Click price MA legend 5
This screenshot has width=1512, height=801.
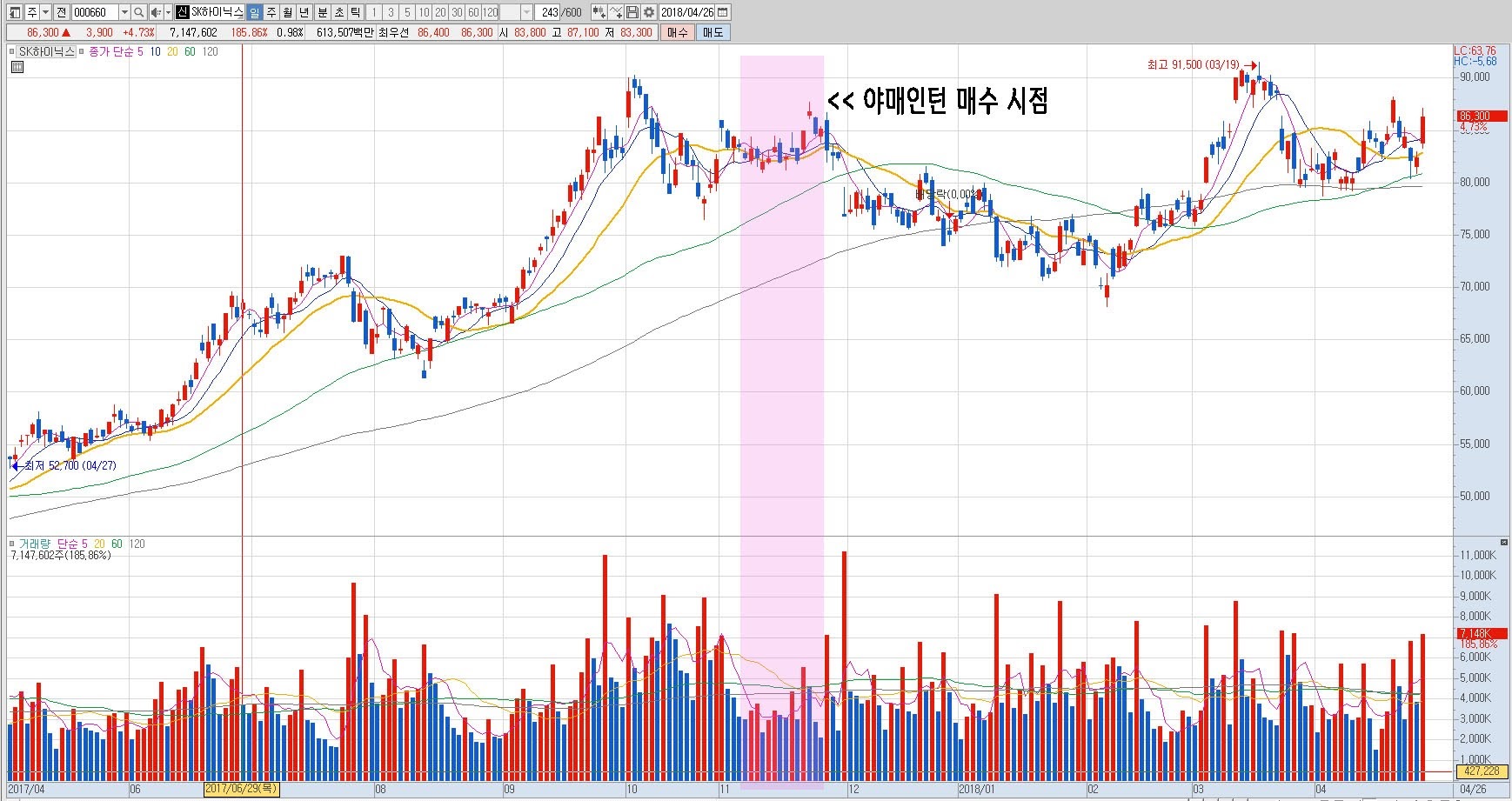tap(140, 51)
